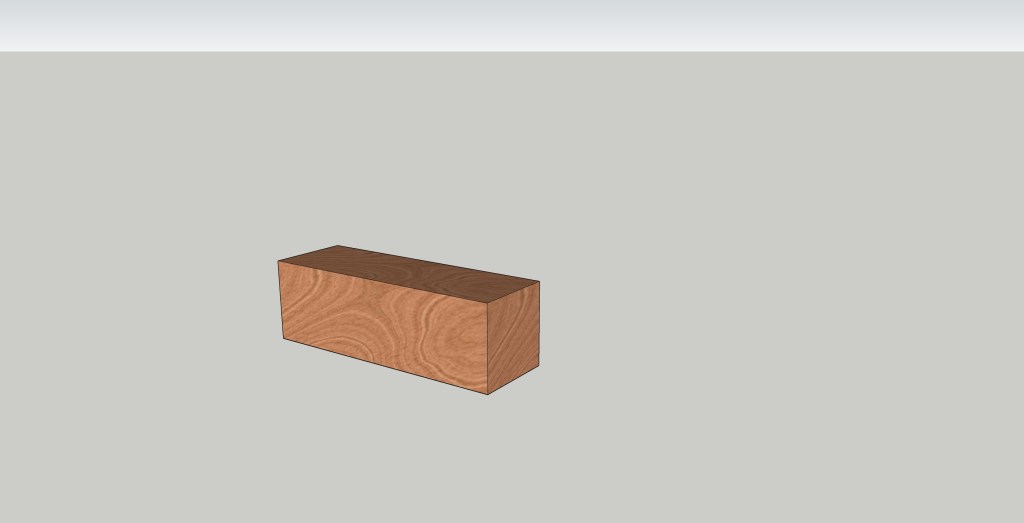Click the bottom edge of the right end face

coord(515,379)
